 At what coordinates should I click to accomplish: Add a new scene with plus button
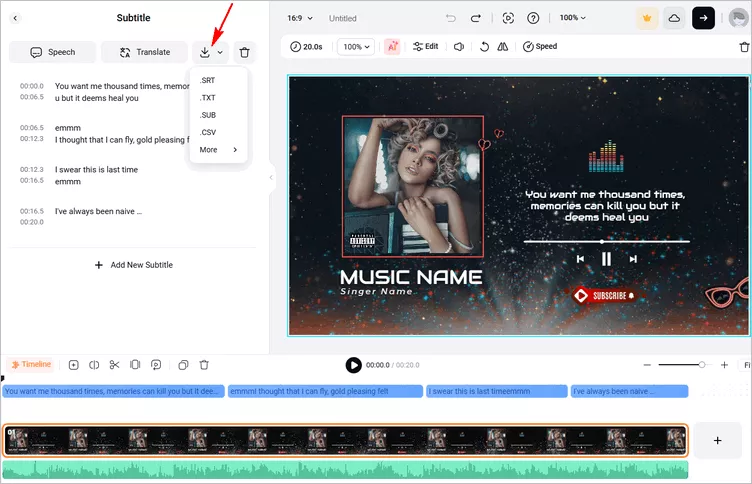(x=717, y=440)
